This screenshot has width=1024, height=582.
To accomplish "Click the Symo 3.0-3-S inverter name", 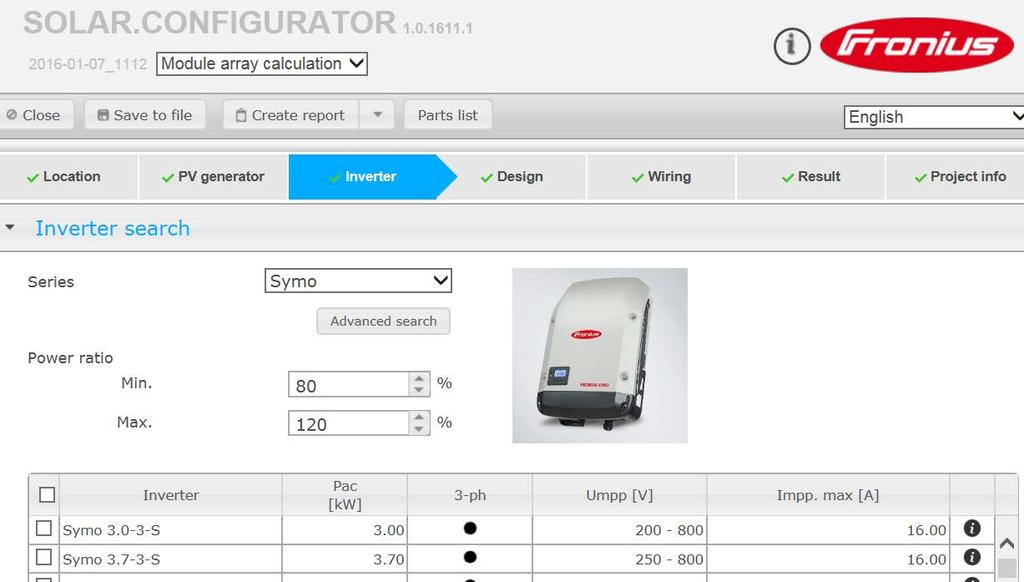I will 111,530.
